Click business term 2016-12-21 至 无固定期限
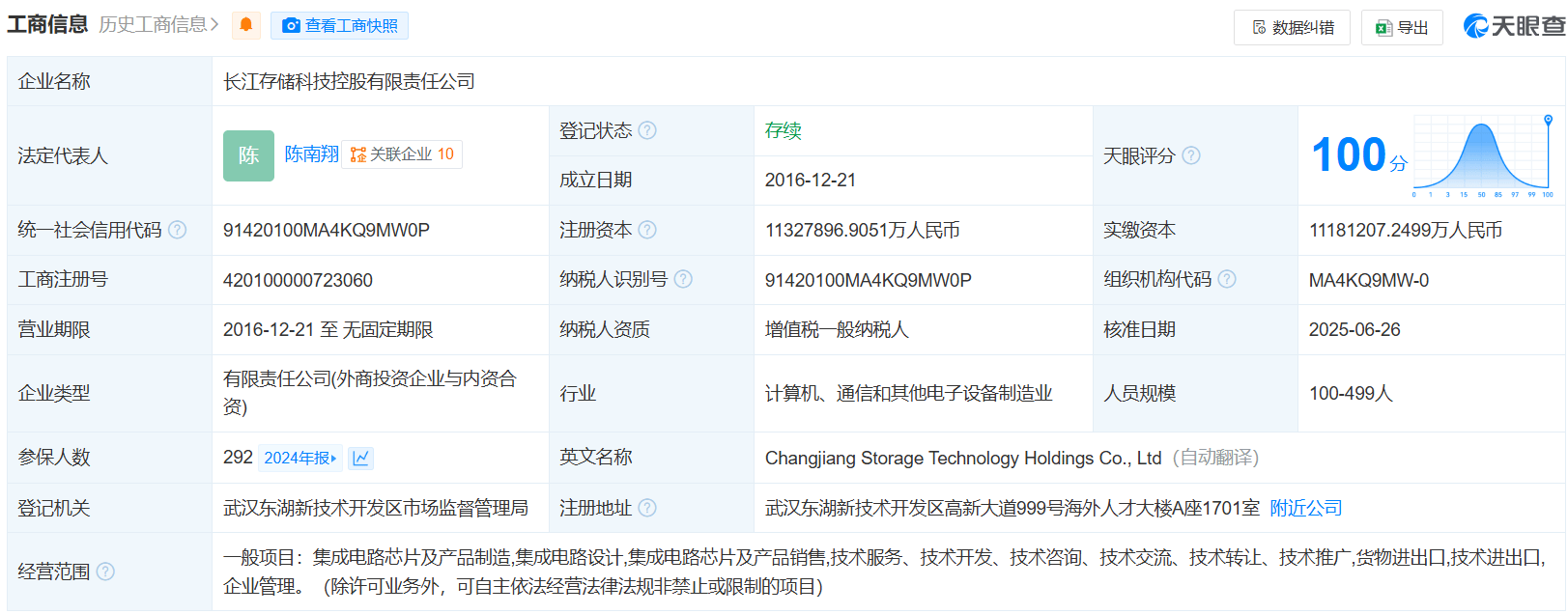This screenshot has height=614, width=1568. (328, 329)
